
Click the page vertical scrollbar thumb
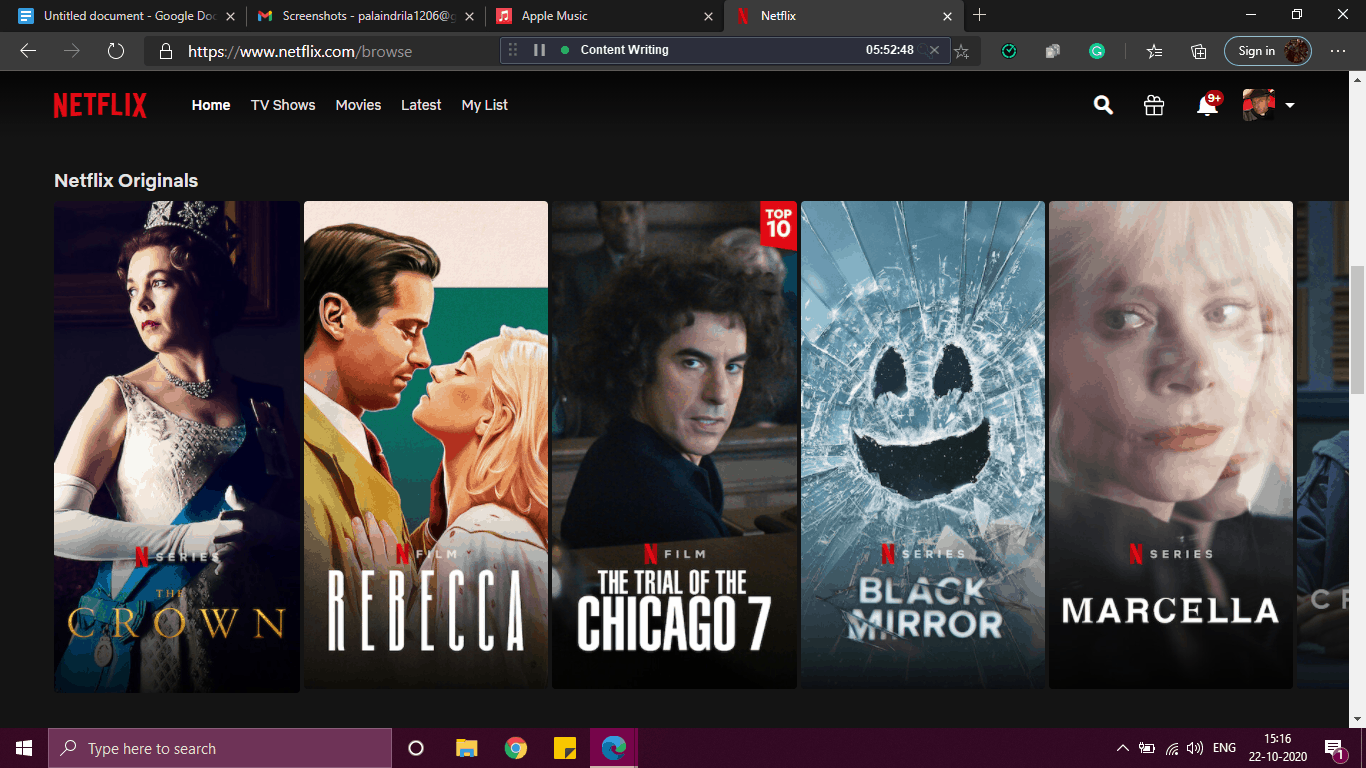pyautogui.click(x=1357, y=330)
